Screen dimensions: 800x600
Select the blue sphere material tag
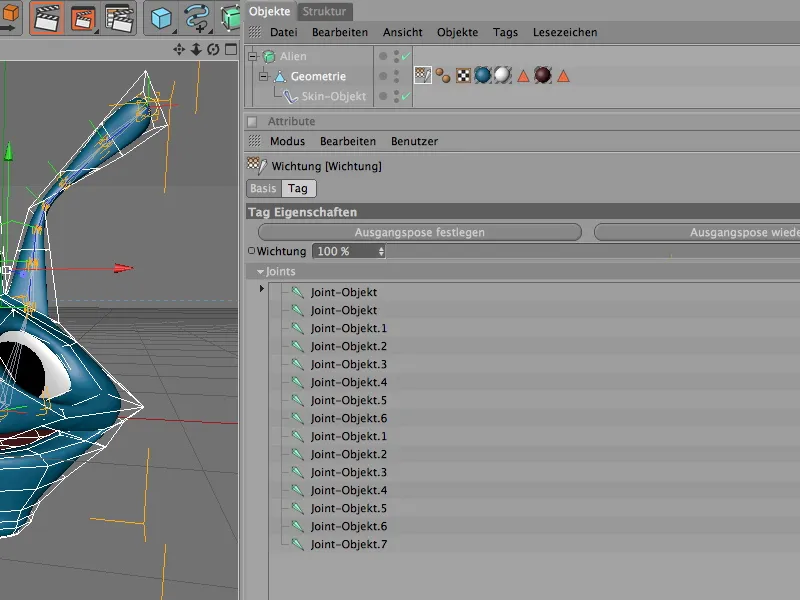tap(483, 76)
